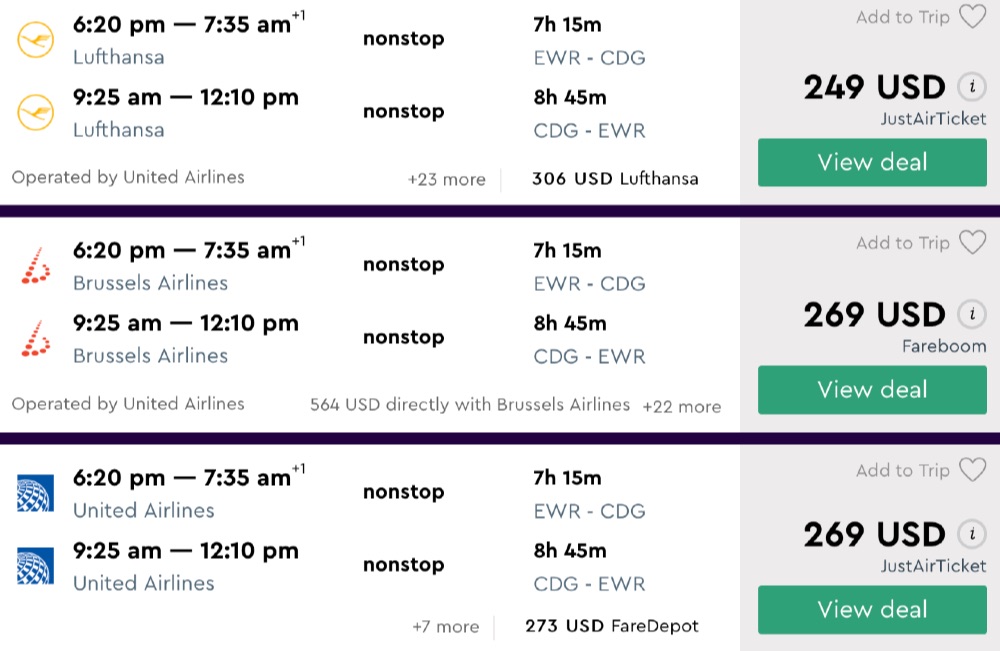Show price info for Fareboom 269 USD fare
The image size is (1000, 651).
tap(968, 314)
